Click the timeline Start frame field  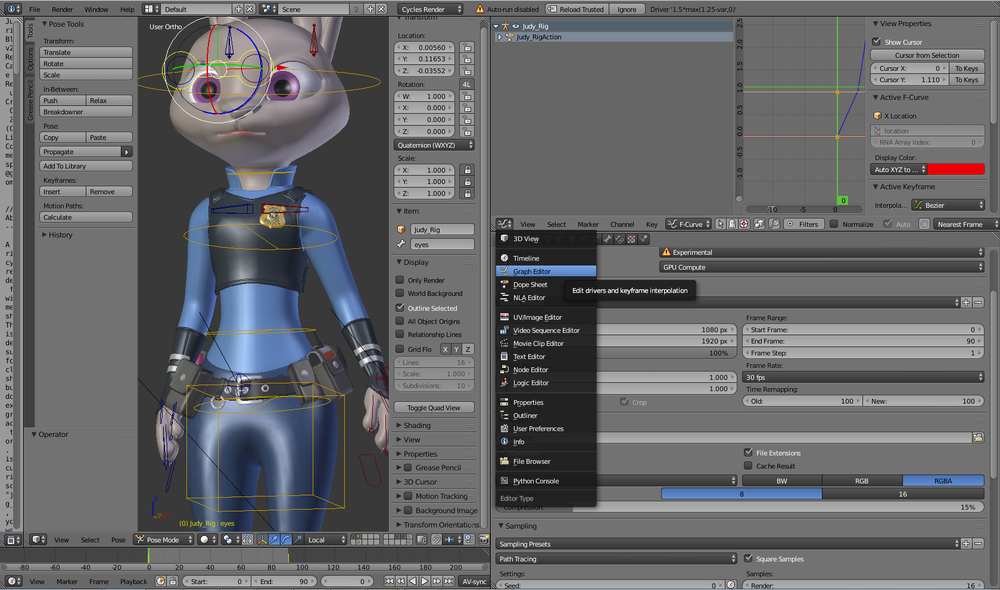click(216, 581)
